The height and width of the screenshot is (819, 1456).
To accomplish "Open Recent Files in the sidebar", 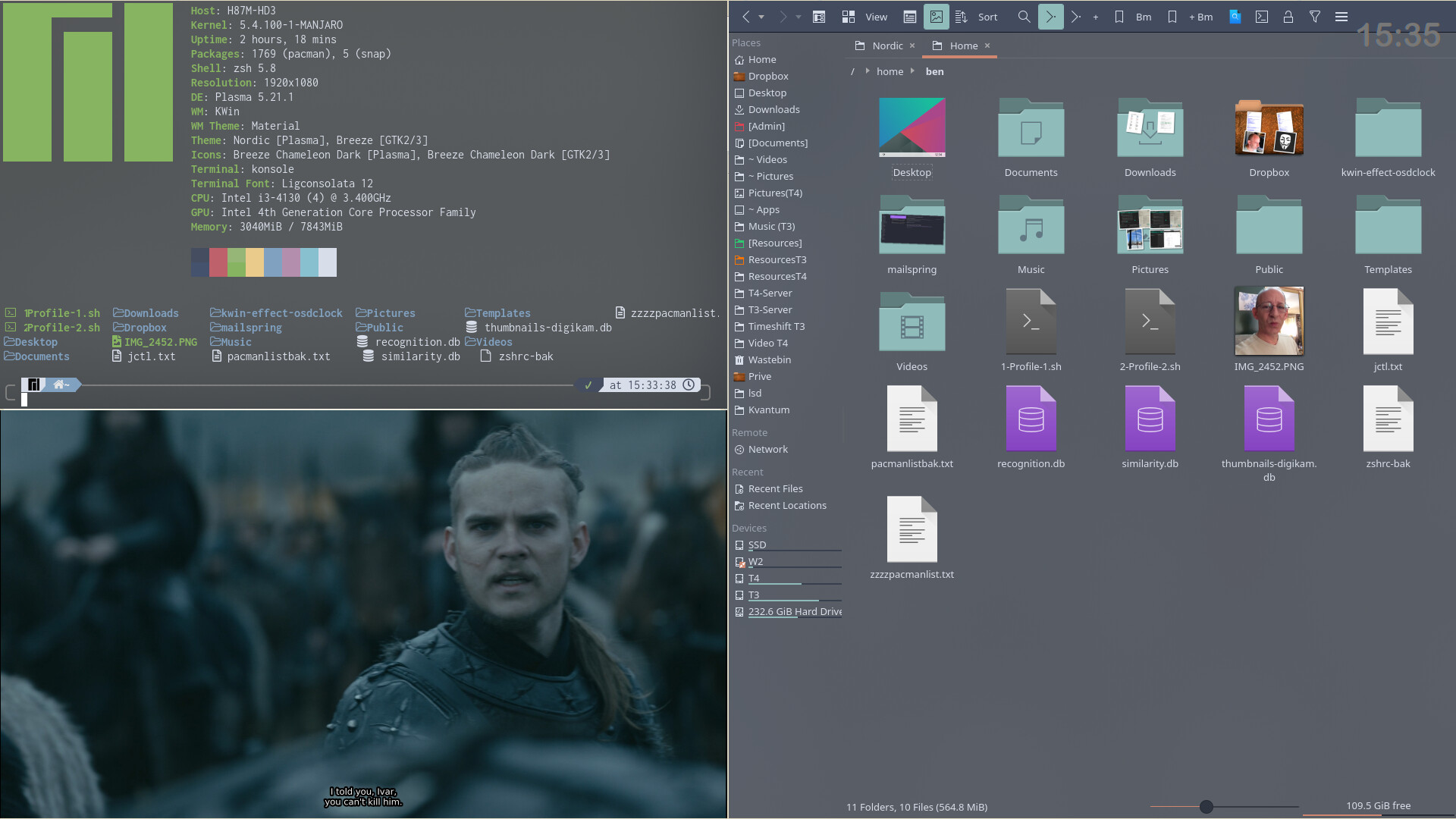I will (788, 488).
